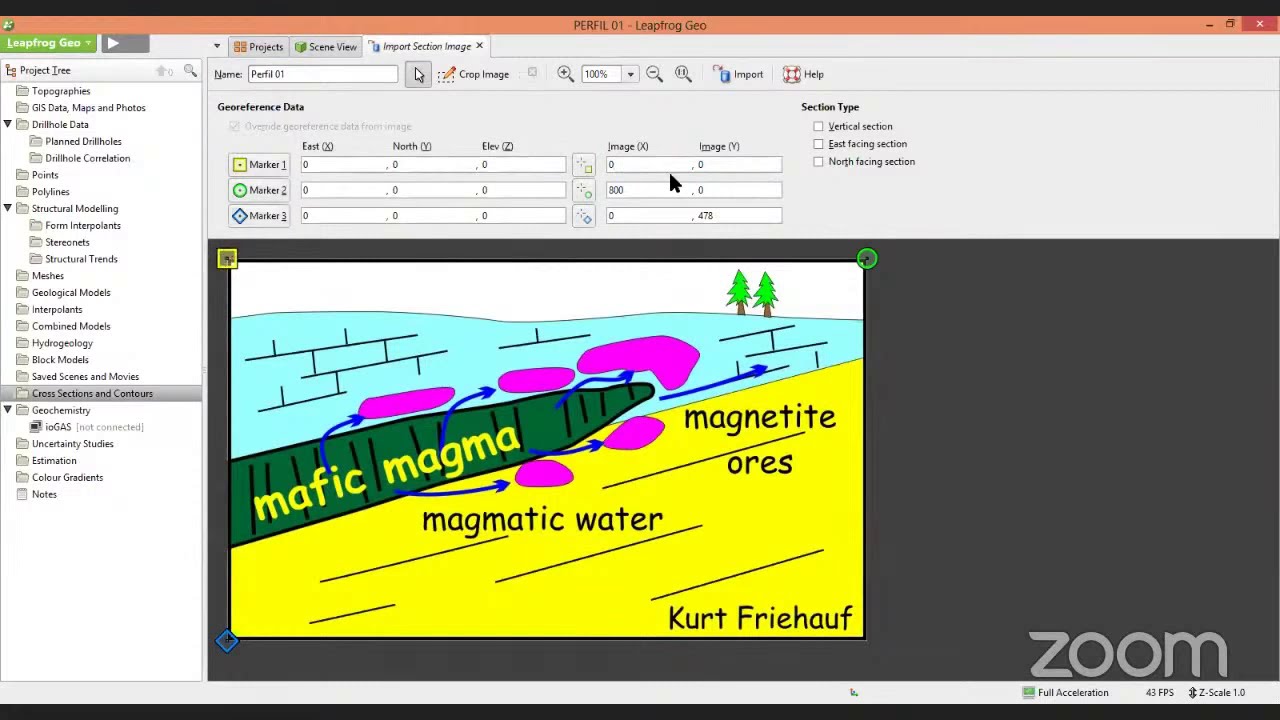Click the Marker 3 copy-coordinates icon
Viewport: 1280px width, 720px height.
coord(584,216)
